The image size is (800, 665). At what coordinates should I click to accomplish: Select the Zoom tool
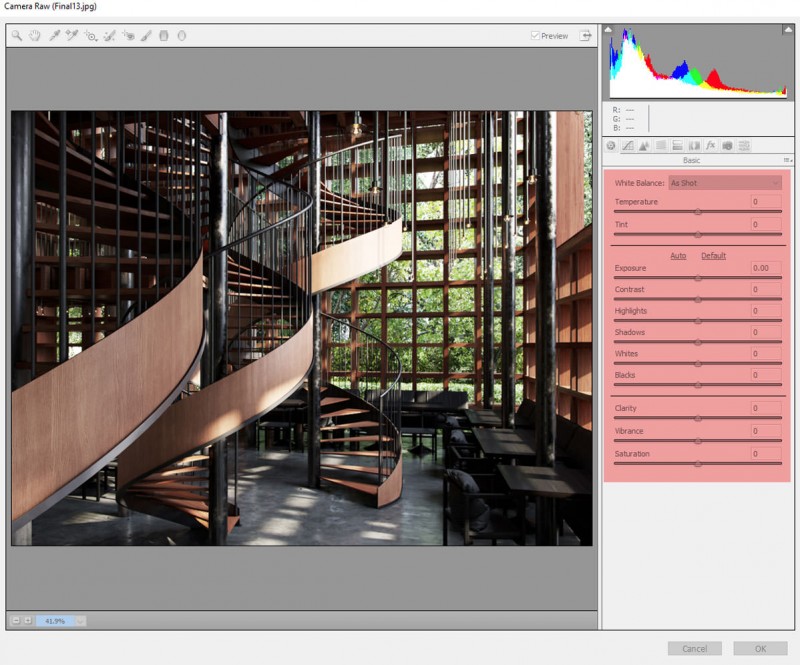coord(17,36)
